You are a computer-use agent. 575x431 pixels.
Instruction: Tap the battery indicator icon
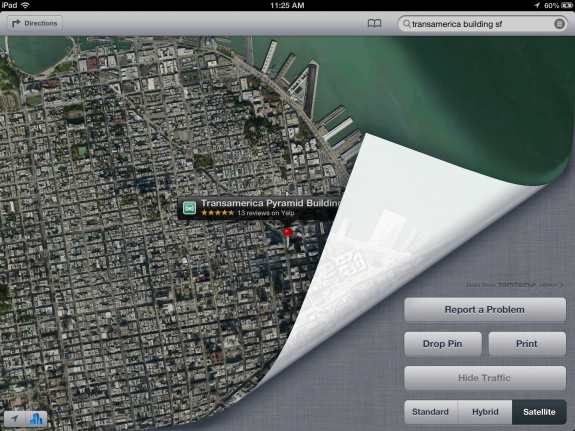(567, 6)
